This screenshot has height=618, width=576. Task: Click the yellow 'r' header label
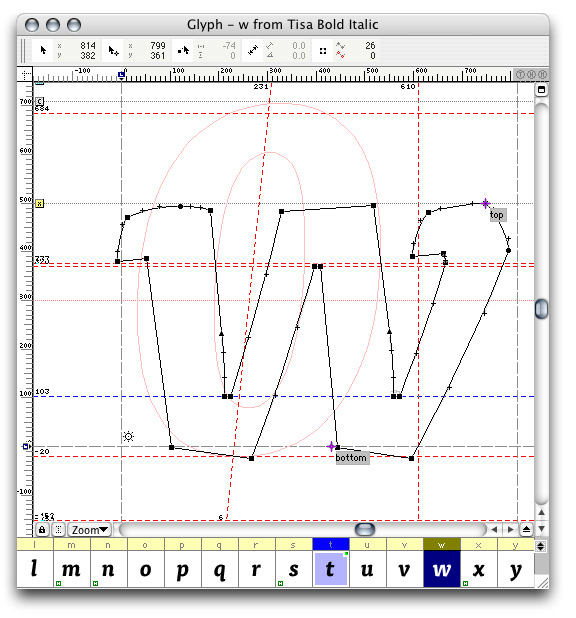pyautogui.click(x=257, y=544)
